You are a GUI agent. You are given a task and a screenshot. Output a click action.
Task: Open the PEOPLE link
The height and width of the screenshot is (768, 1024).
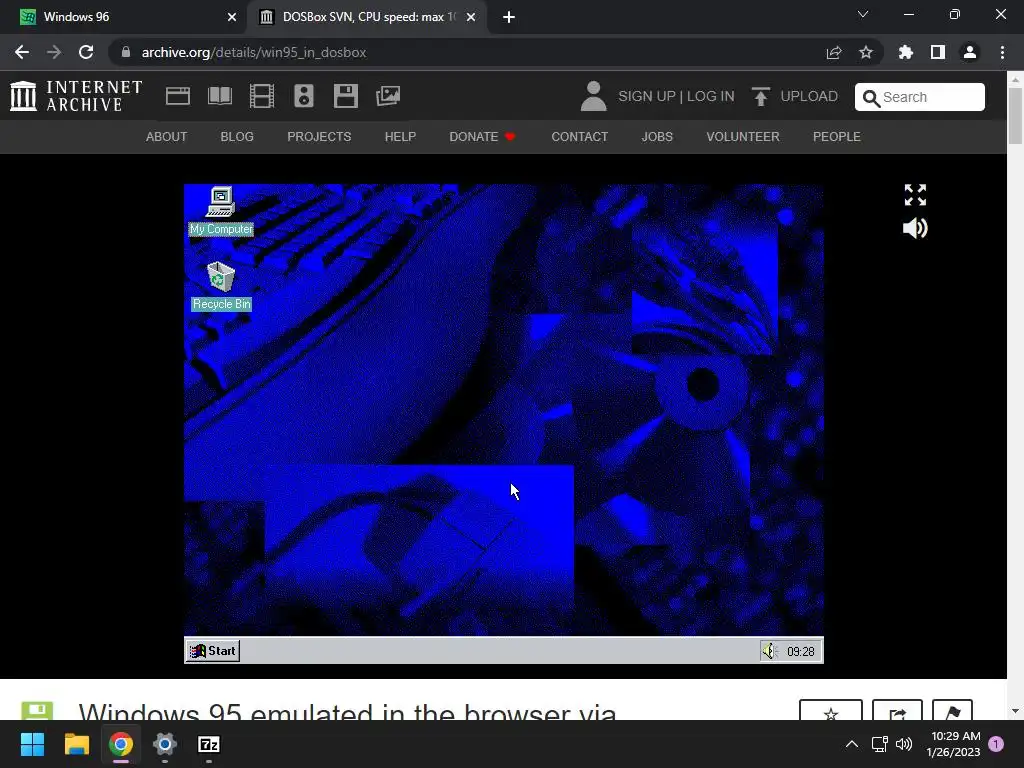837,136
